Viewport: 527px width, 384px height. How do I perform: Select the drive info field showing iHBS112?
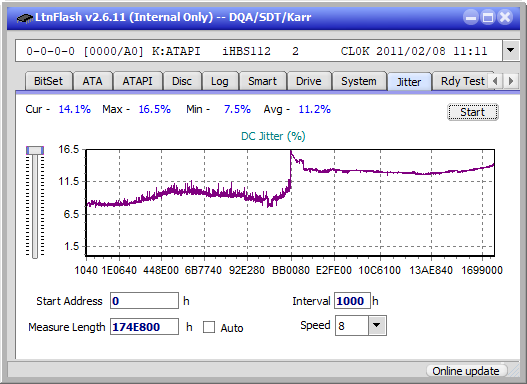(x=259, y=51)
